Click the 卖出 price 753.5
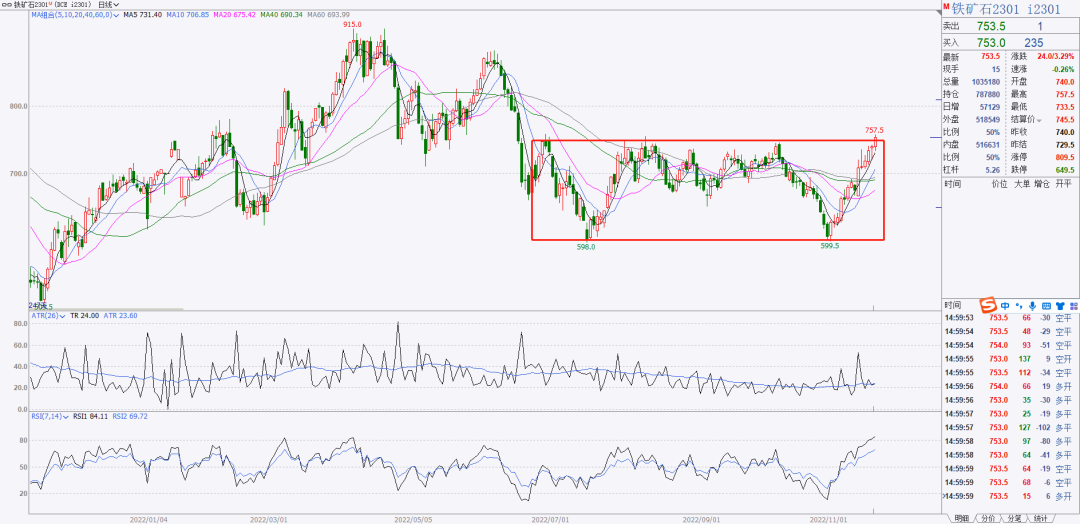The image size is (1080, 524). pos(992,26)
